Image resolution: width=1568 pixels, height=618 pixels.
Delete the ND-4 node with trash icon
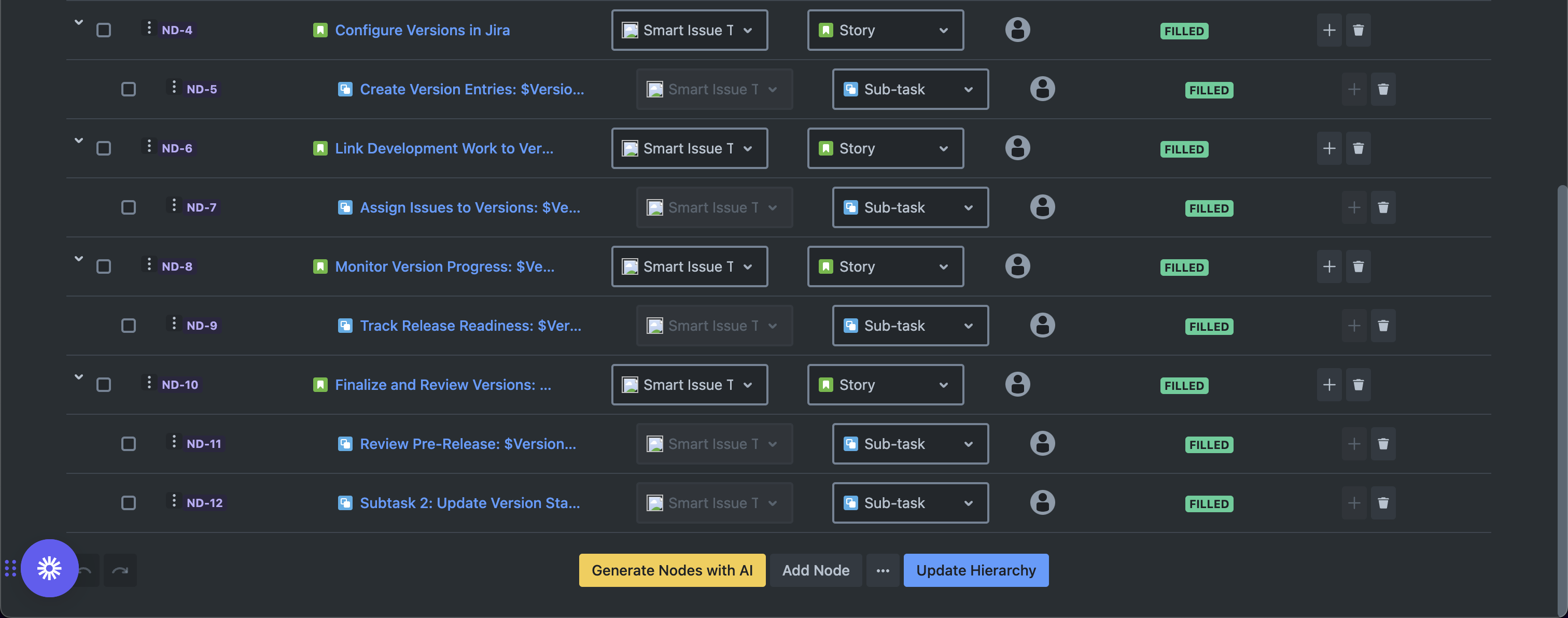(1358, 30)
